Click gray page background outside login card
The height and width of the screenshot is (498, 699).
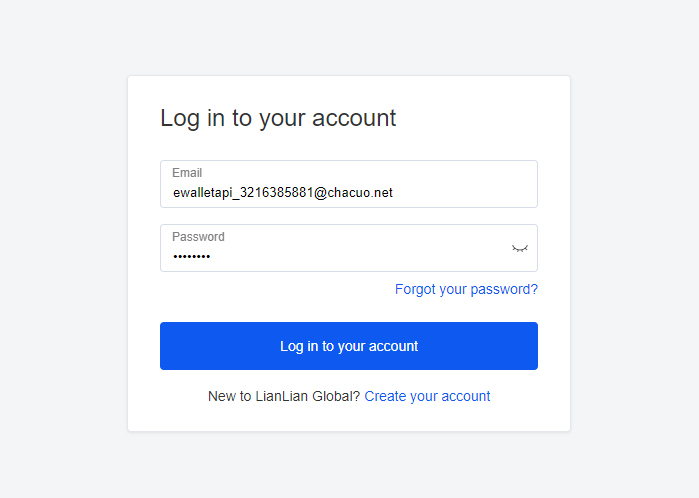point(62,250)
